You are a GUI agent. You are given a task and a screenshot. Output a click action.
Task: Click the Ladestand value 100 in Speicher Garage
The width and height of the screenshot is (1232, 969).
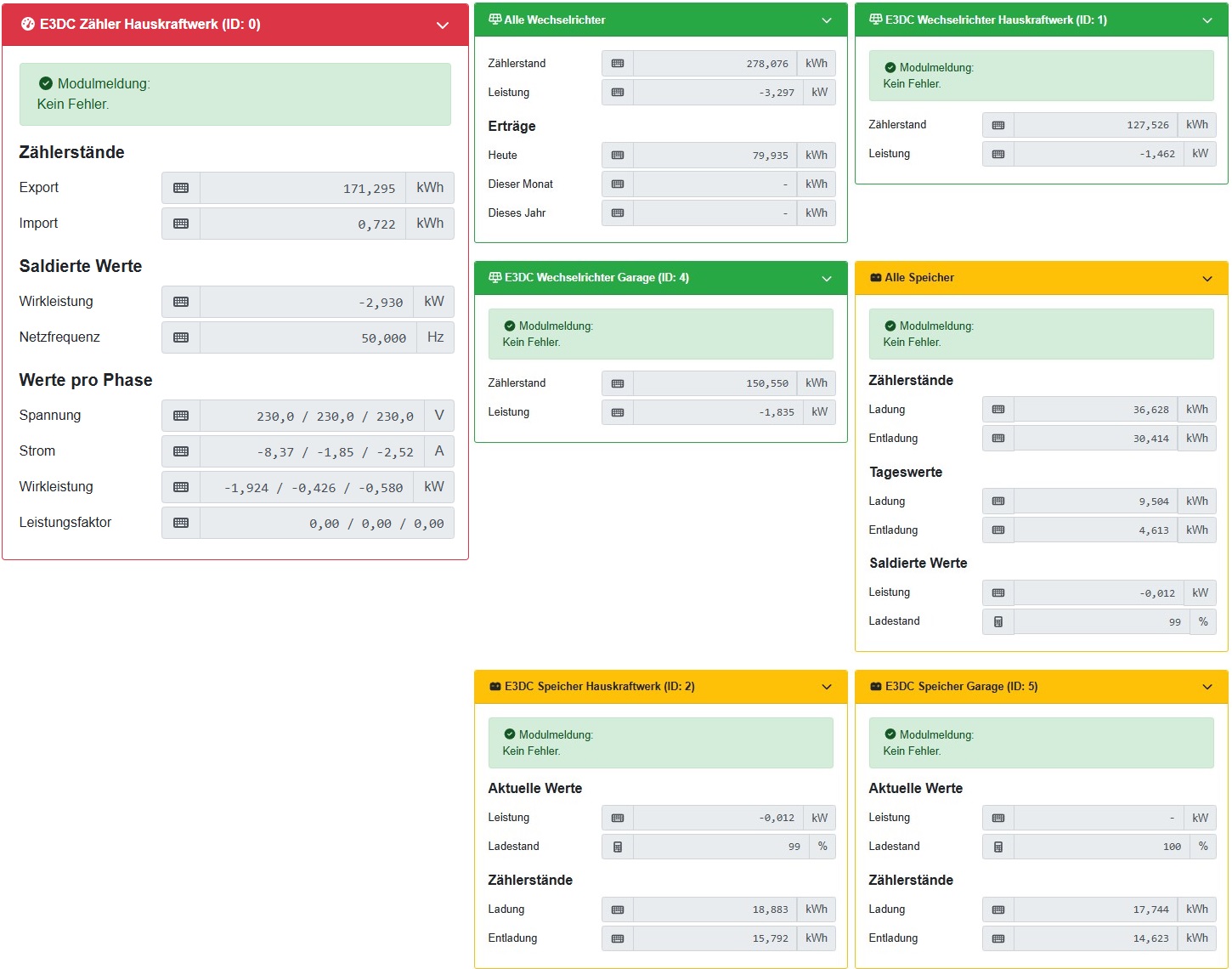tap(1102, 847)
